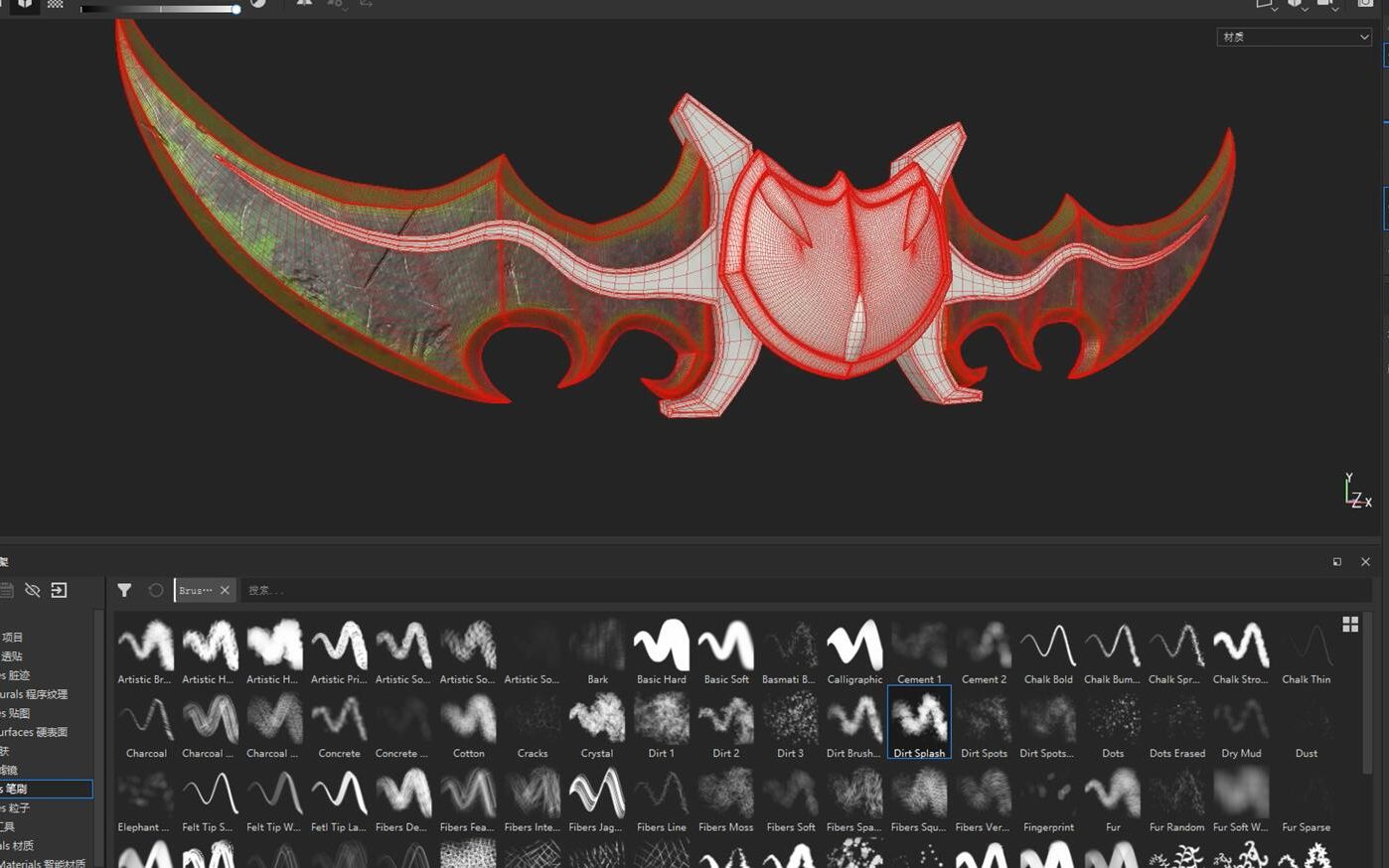Toggle the hidden-categories crossed-eye icon
Viewport: 1389px width, 868px height.
32,590
